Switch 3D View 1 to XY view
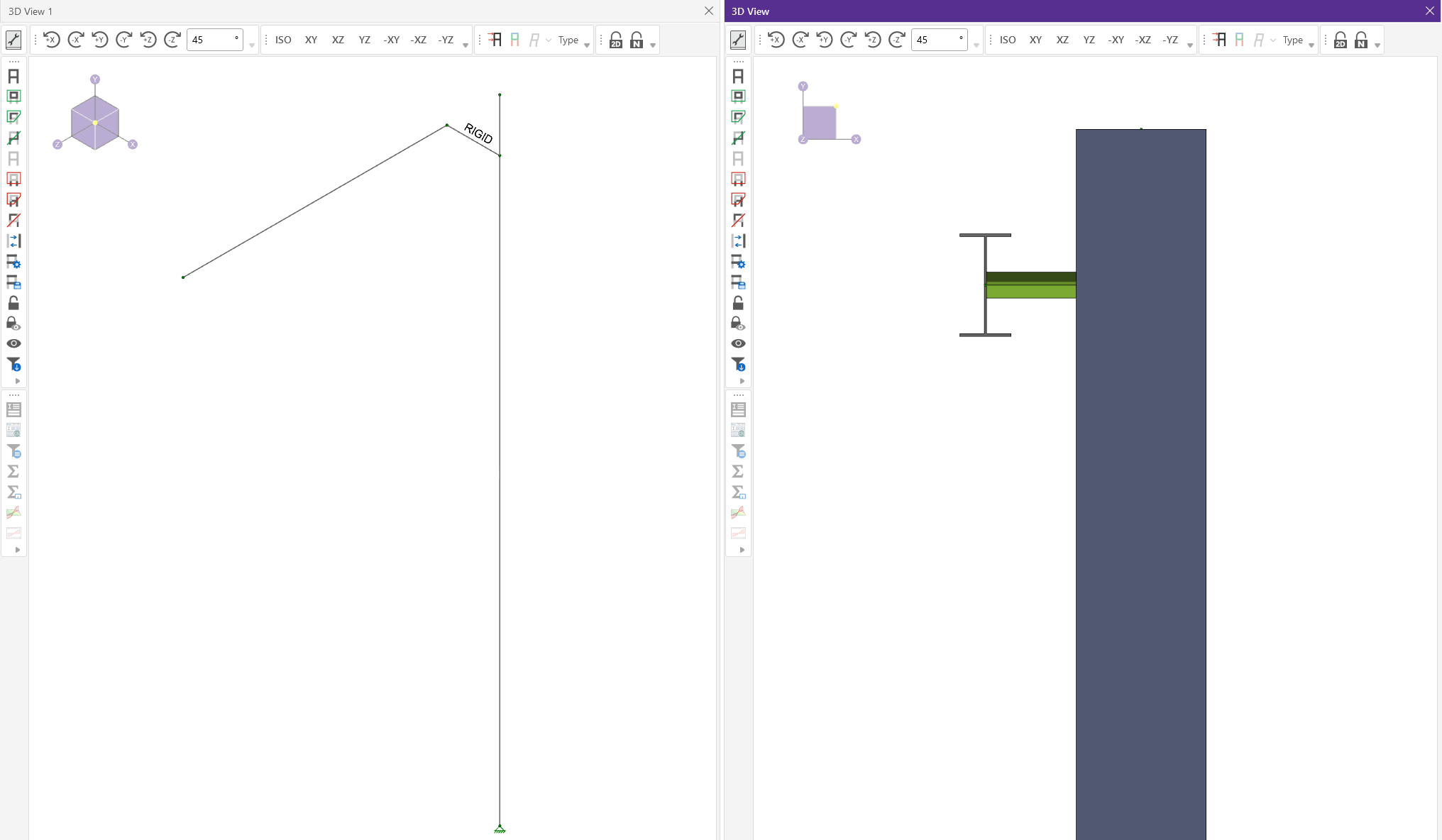Screen dimensions: 1442x840 click(x=311, y=40)
